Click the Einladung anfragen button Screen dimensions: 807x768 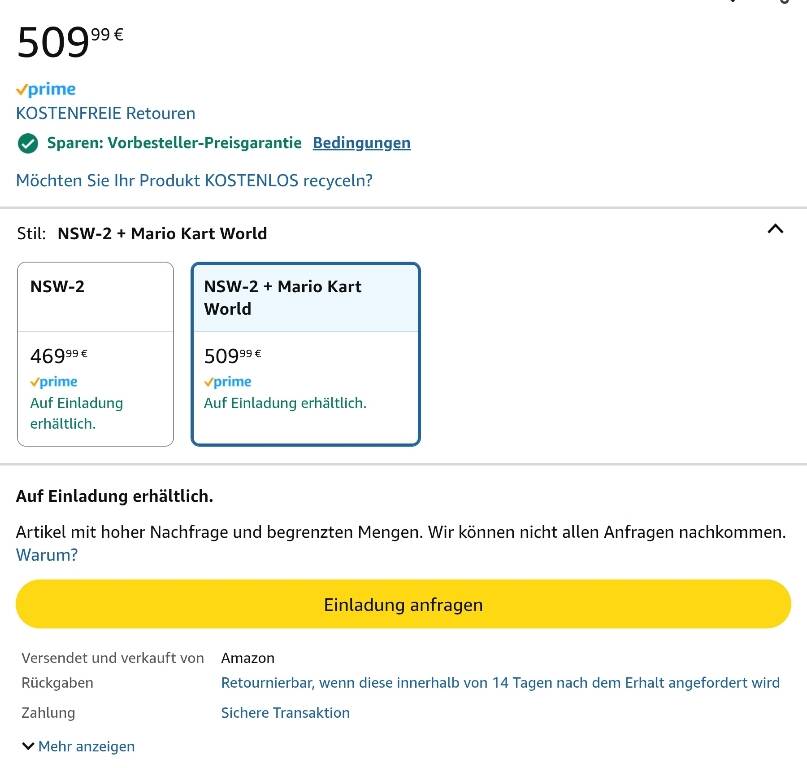pyautogui.click(x=403, y=604)
